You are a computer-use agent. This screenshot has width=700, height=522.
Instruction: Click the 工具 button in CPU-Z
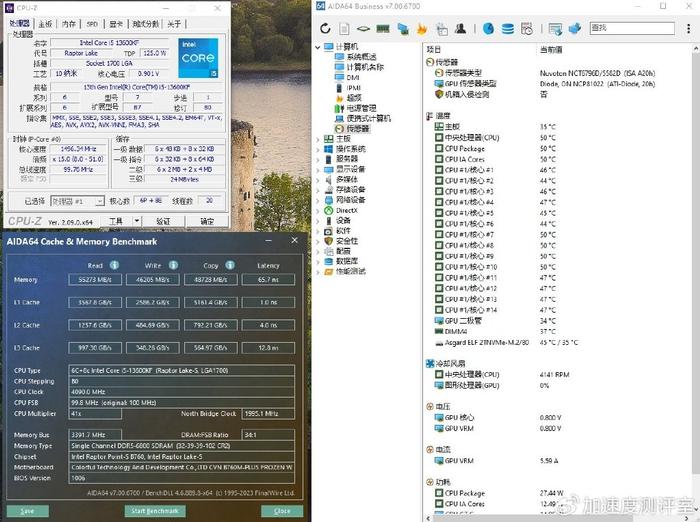(116, 221)
